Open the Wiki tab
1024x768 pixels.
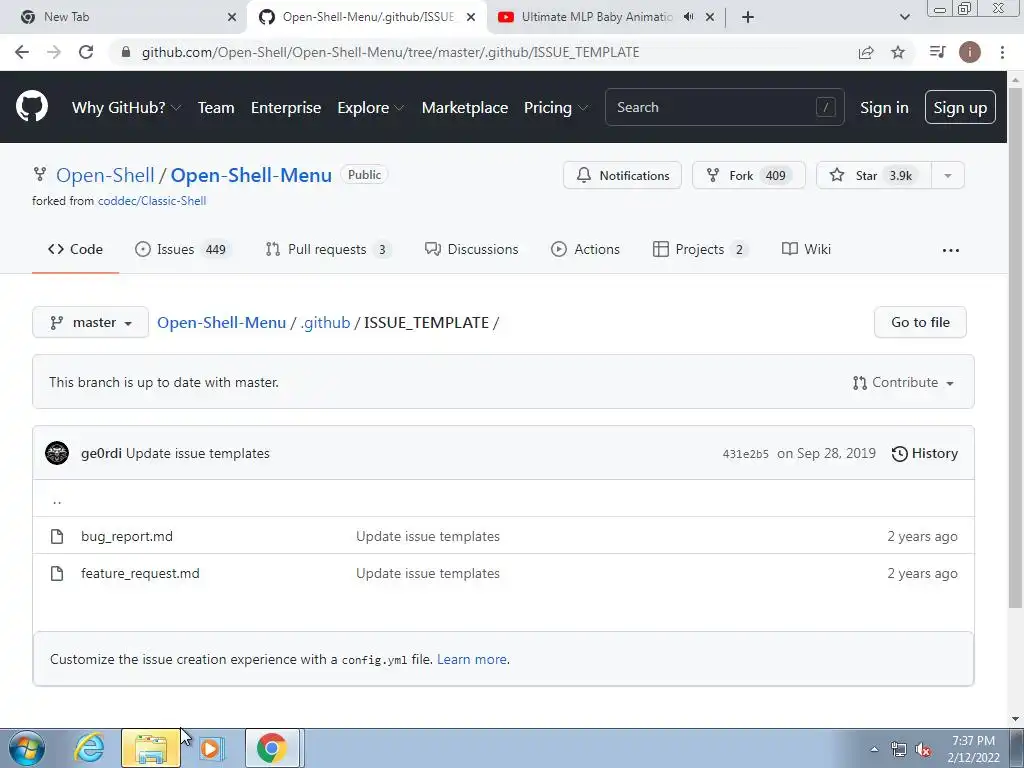click(x=807, y=249)
